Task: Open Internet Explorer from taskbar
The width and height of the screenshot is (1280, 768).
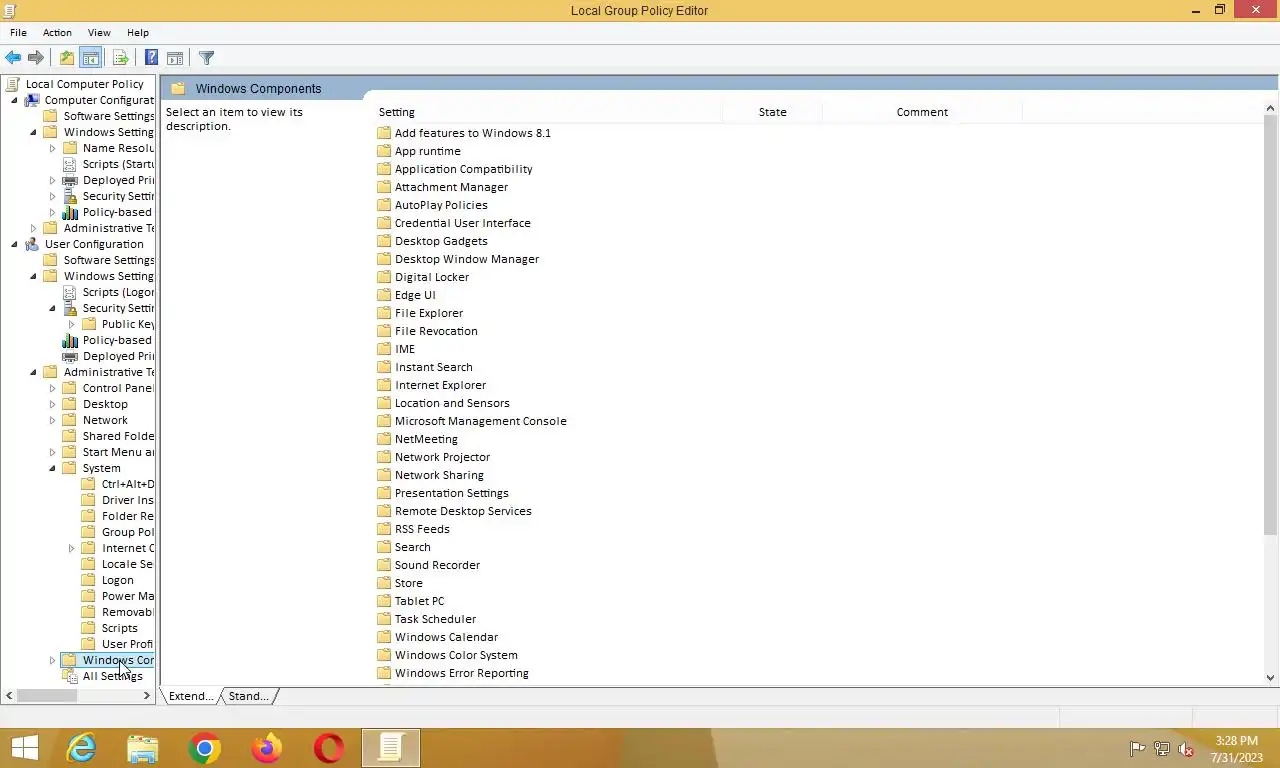Action: click(81, 748)
